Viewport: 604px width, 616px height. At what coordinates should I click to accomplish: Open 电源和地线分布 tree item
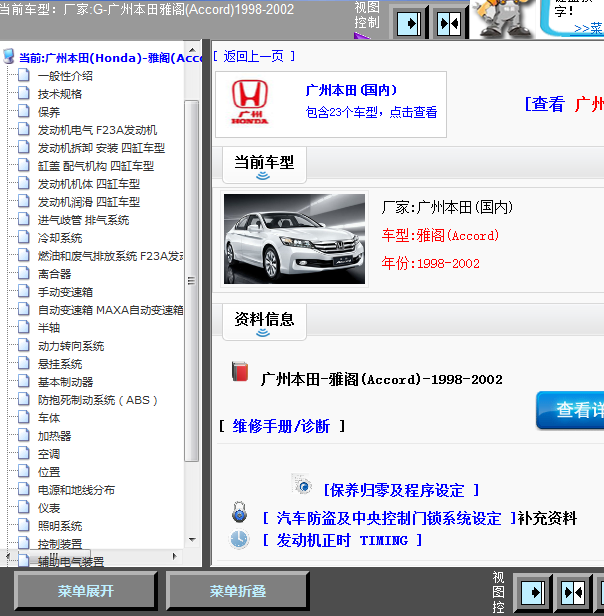click(76, 490)
